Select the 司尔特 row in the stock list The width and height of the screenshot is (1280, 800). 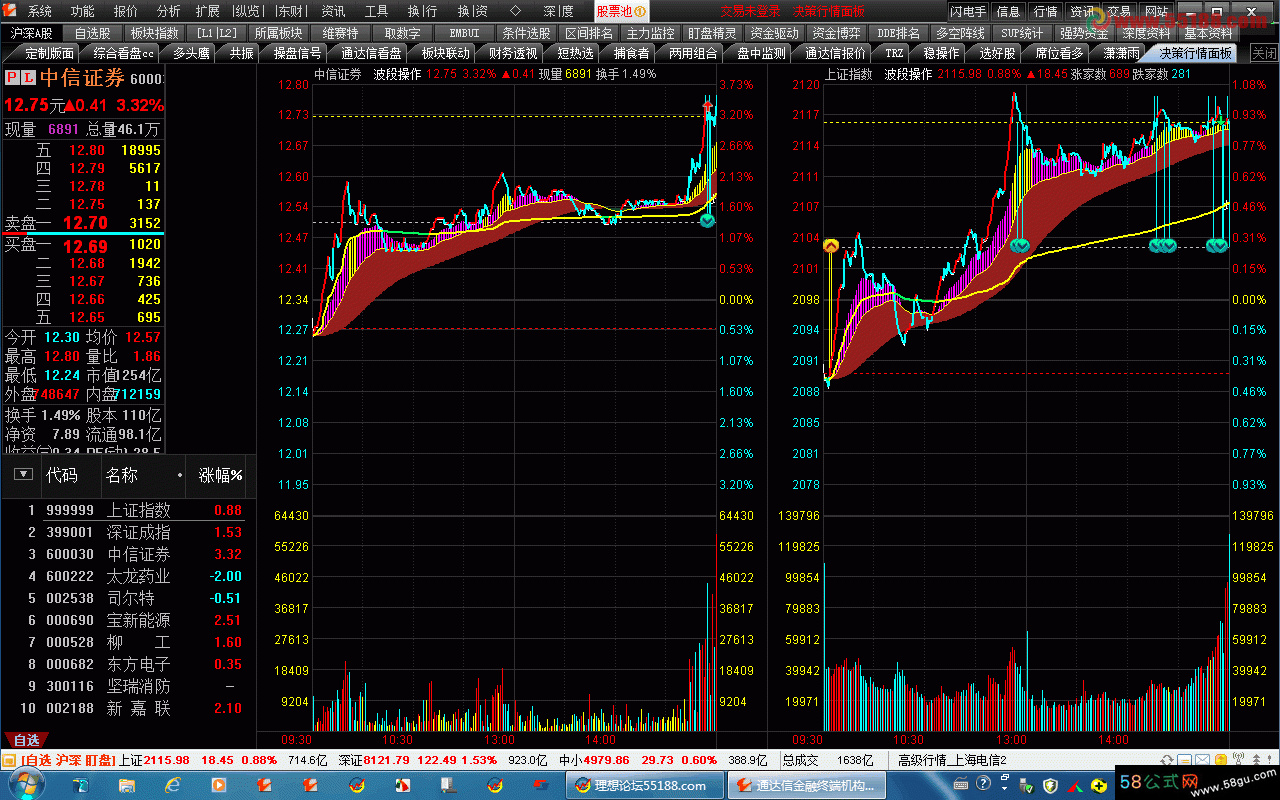[128, 598]
